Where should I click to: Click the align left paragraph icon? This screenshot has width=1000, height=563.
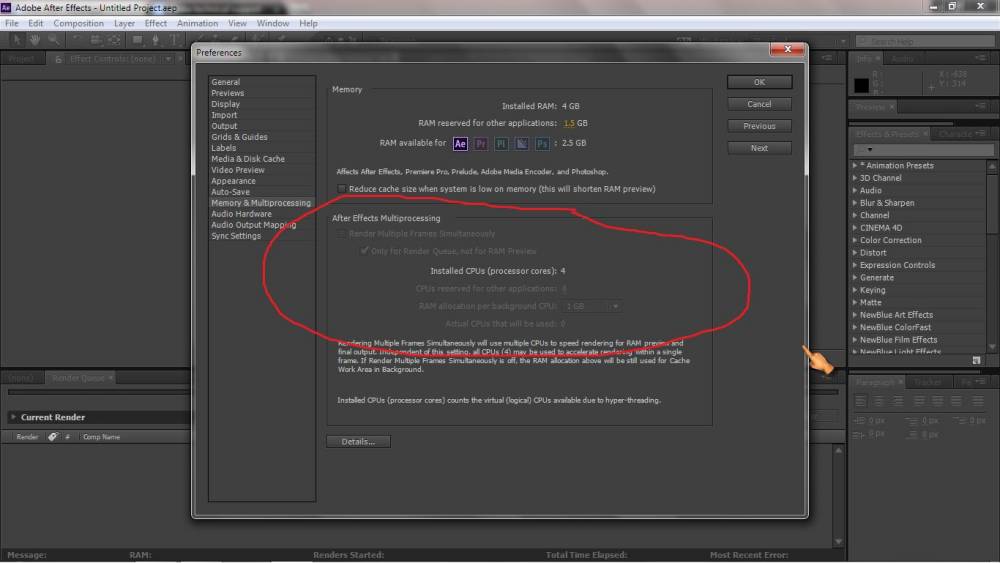(861, 401)
